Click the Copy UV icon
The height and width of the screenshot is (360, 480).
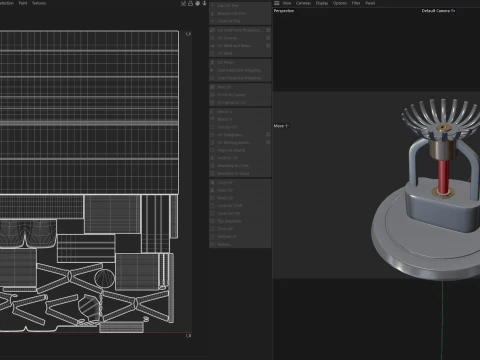(212, 182)
